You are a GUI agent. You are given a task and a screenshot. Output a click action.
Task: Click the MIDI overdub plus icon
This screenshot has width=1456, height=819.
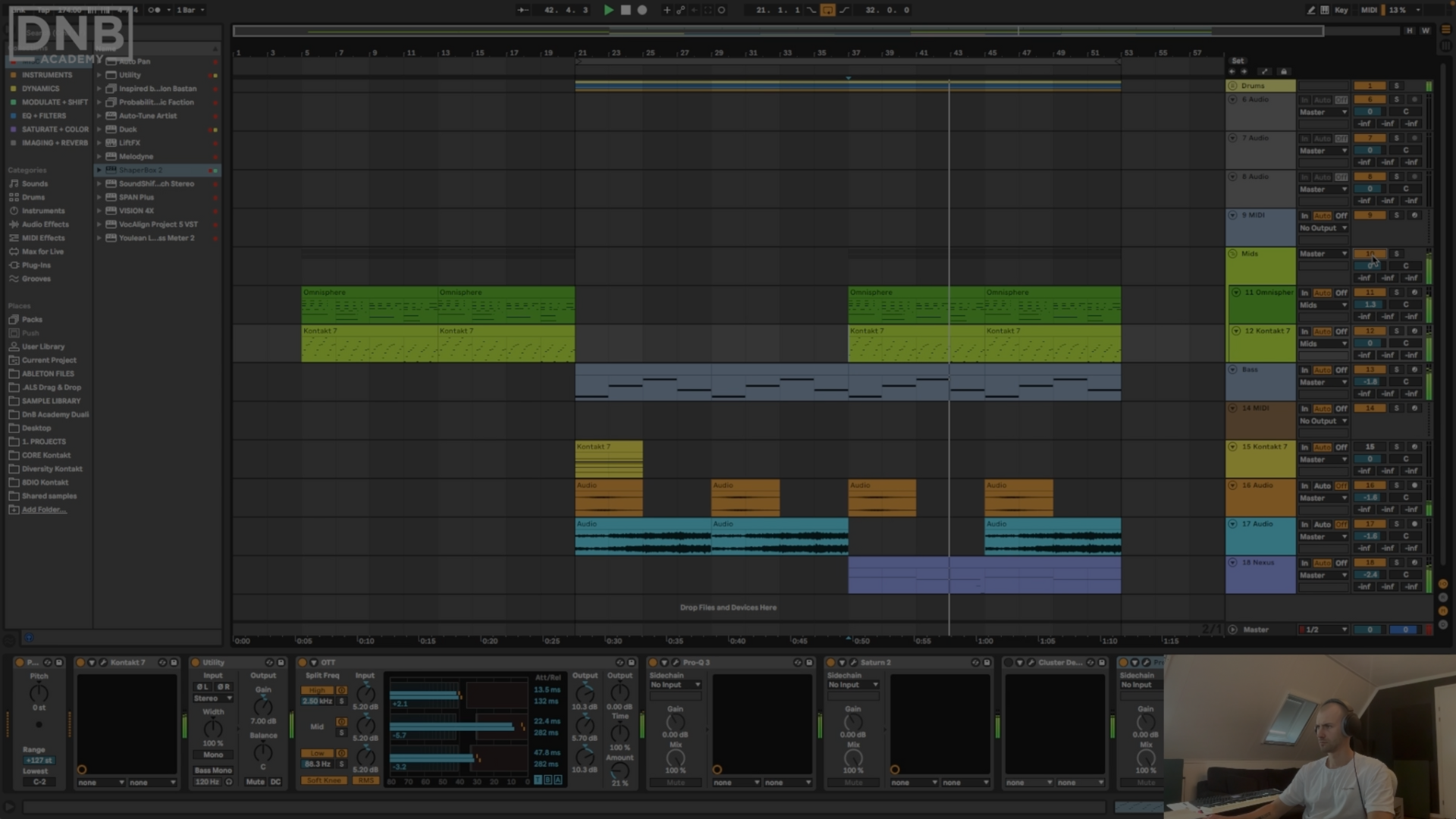667,10
